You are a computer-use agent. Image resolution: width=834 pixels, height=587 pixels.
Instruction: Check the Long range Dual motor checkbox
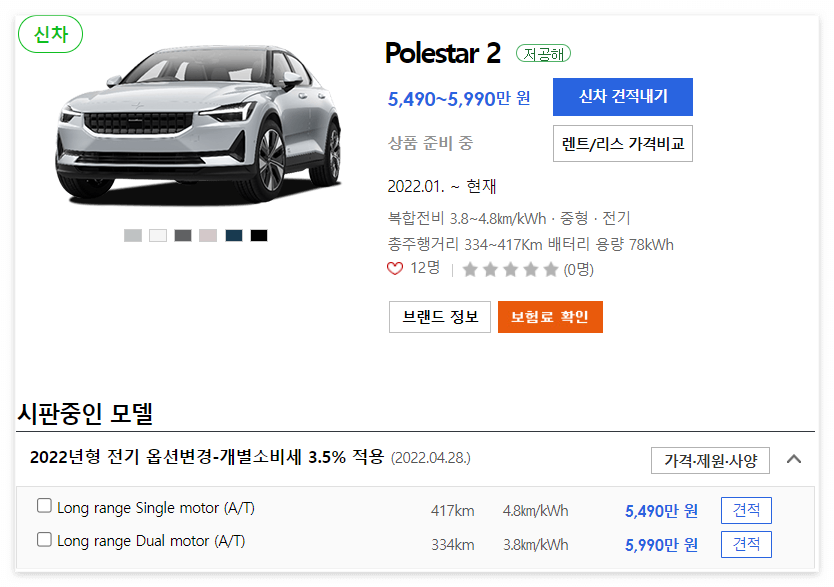[x=44, y=540]
